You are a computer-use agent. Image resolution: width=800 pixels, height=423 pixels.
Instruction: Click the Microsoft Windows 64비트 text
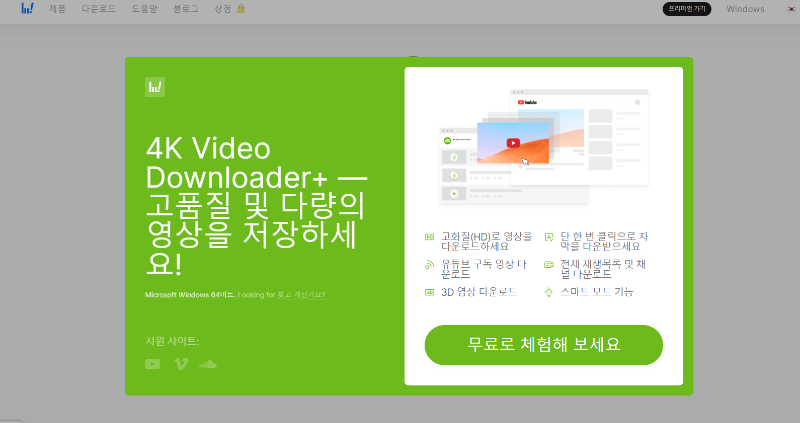point(190,294)
